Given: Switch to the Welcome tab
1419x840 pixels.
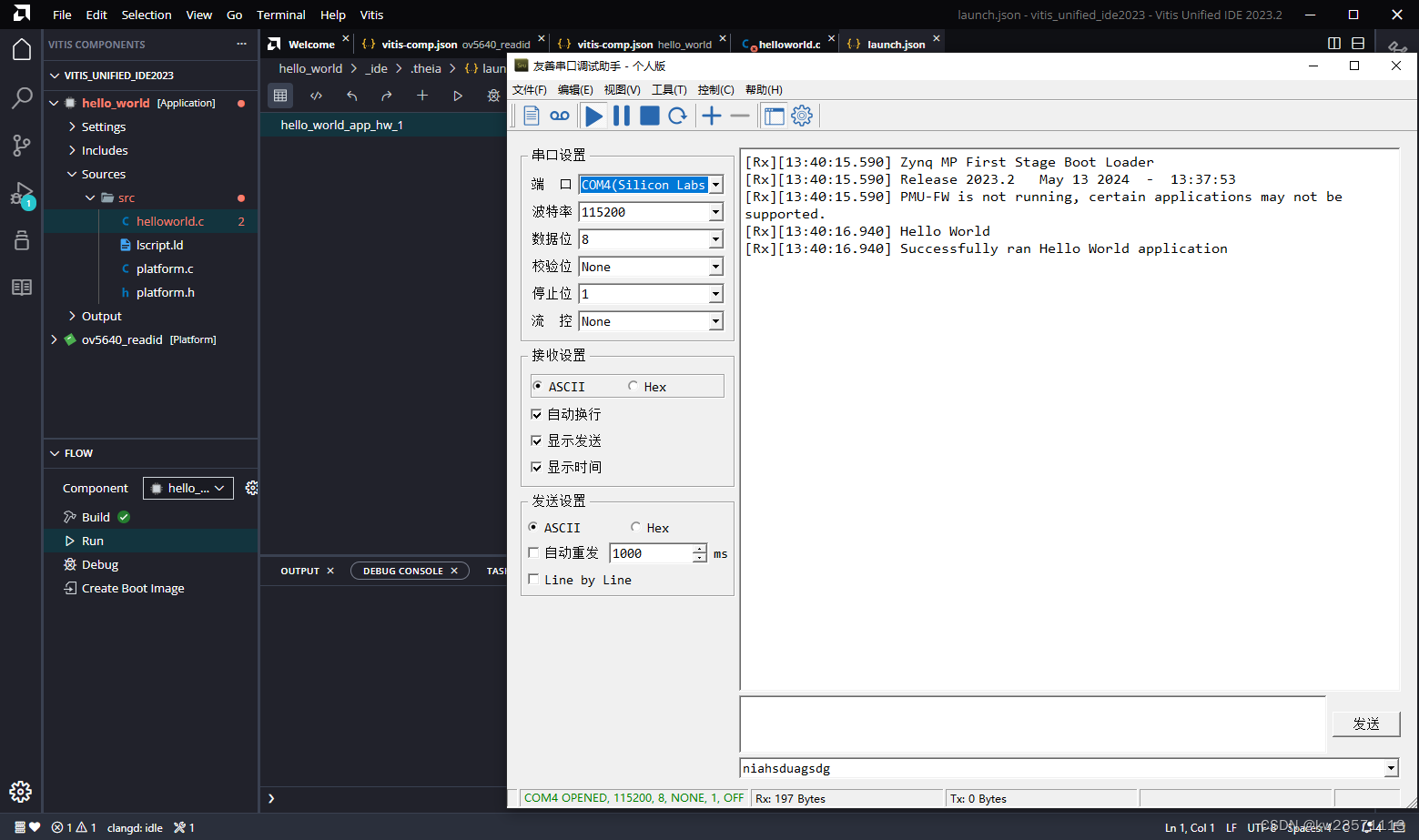Looking at the screenshot, I should point(311,44).
